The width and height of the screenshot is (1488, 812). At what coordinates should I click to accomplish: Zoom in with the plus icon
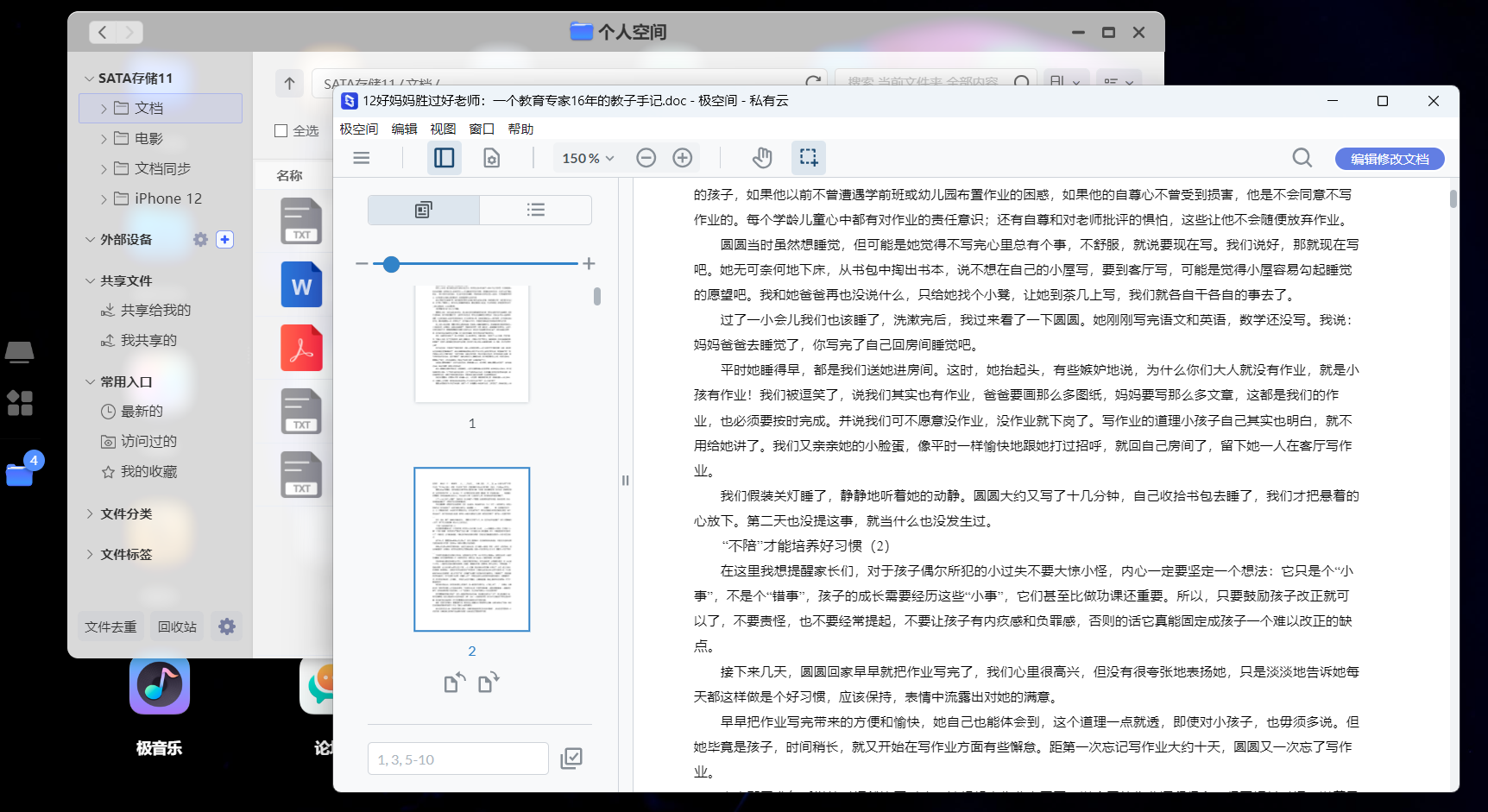tap(682, 158)
